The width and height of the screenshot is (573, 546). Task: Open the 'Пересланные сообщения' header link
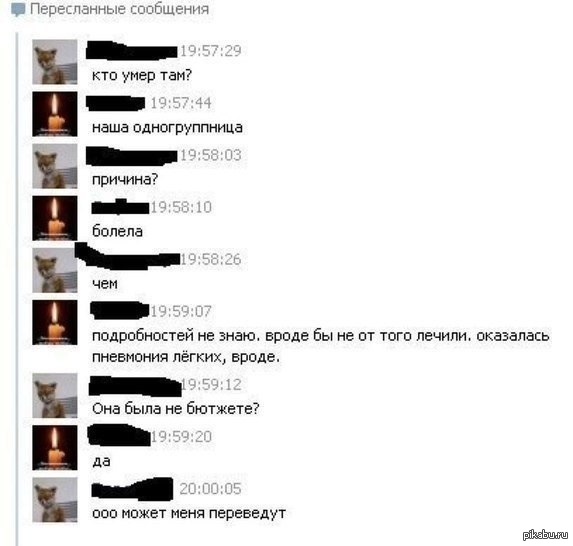coord(119,9)
